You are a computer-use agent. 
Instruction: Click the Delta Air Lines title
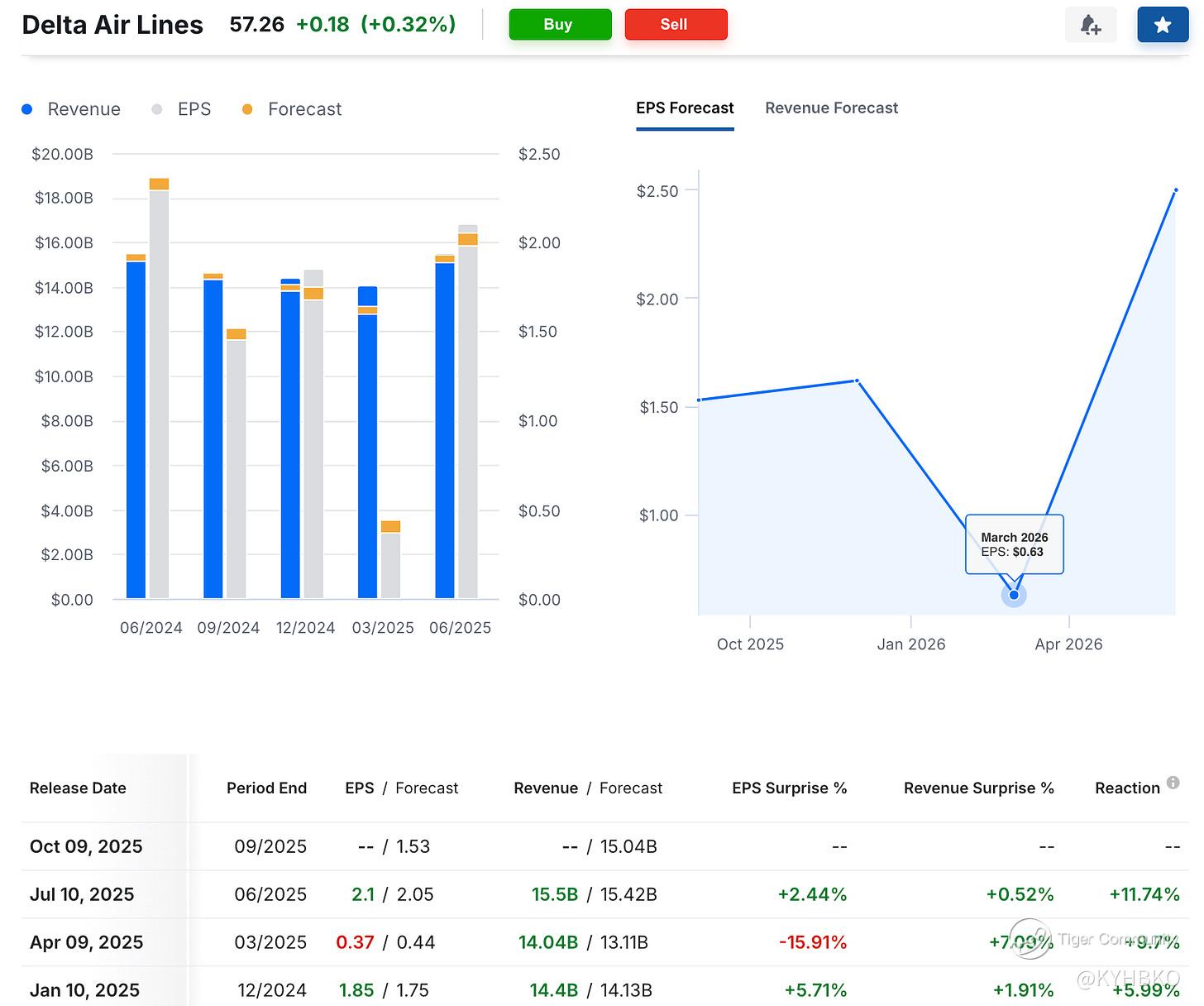coord(112,25)
